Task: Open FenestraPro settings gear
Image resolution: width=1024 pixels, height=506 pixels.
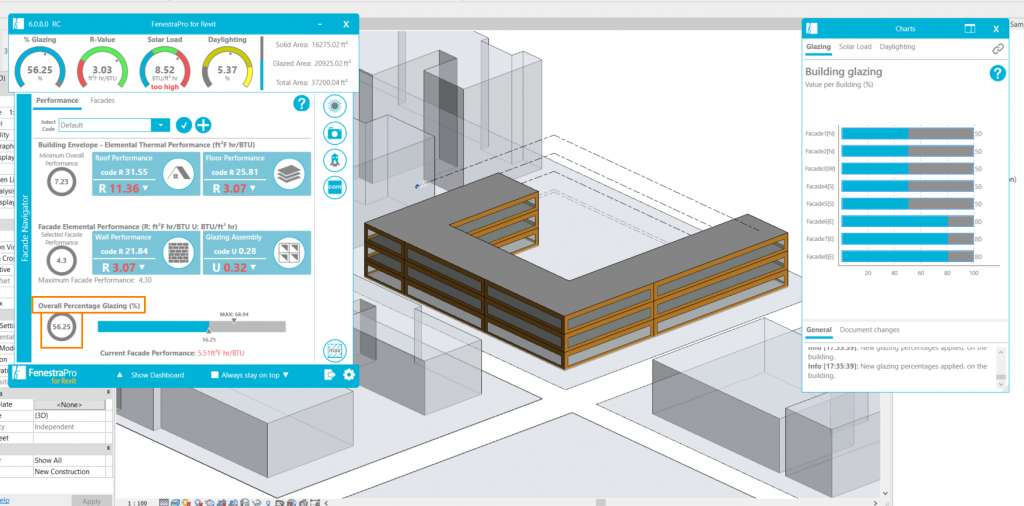Action: [349, 375]
